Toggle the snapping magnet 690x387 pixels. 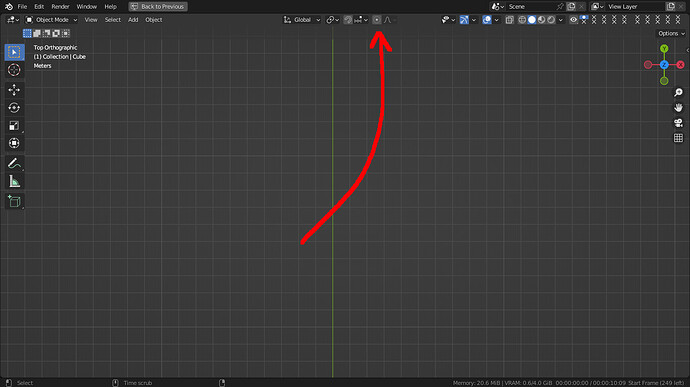348,20
